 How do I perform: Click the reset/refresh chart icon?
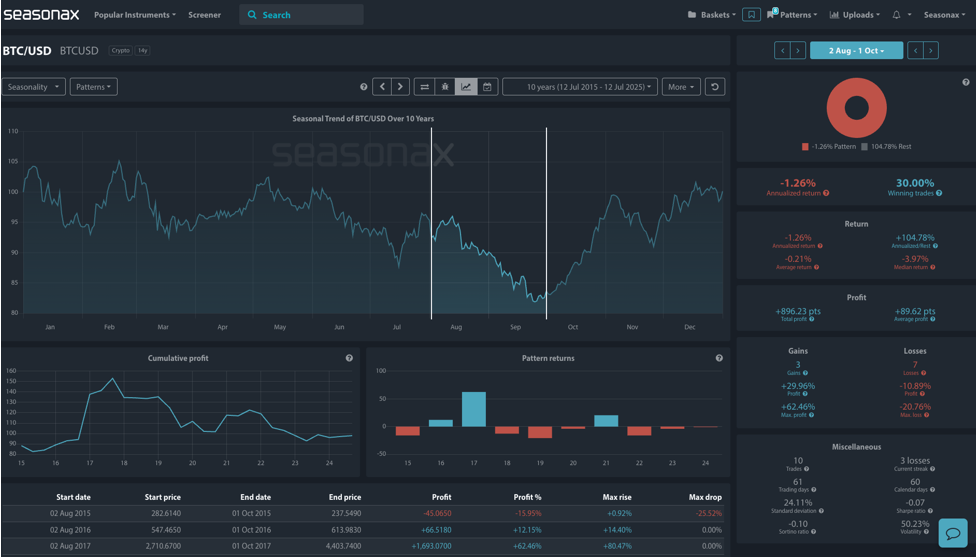[x=715, y=87]
